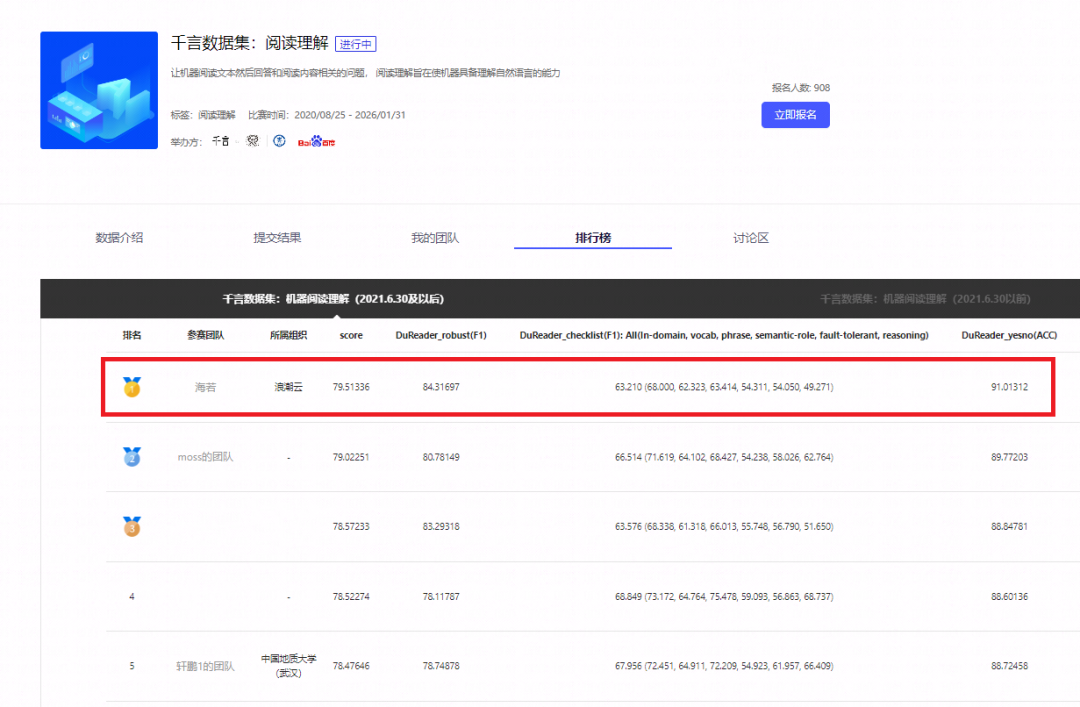The image size is (1080, 707).
Task: Open the 讨论区 tab
Action: point(751,238)
